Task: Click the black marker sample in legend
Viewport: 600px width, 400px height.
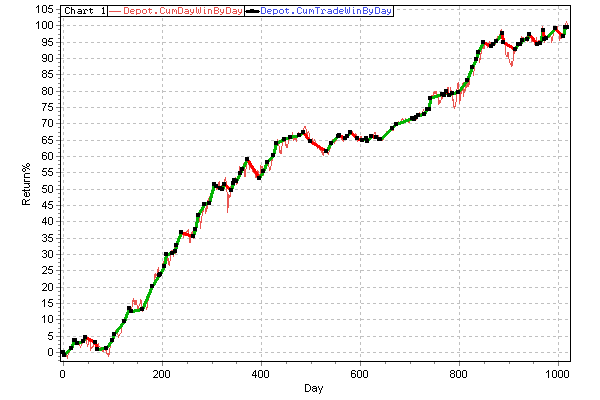Action: point(252,11)
